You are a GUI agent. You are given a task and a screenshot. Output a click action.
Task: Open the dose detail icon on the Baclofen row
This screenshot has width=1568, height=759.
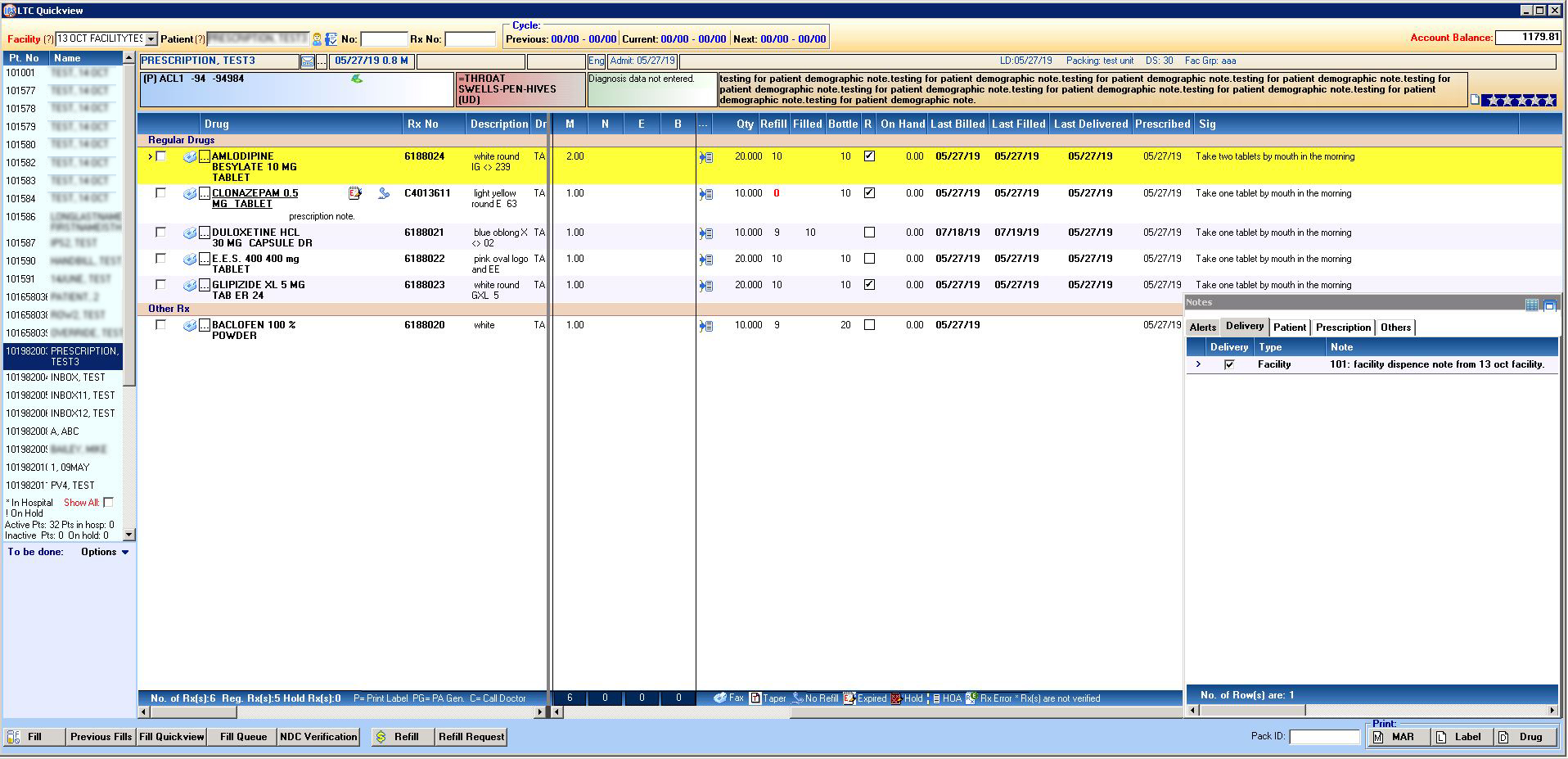[705, 327]
